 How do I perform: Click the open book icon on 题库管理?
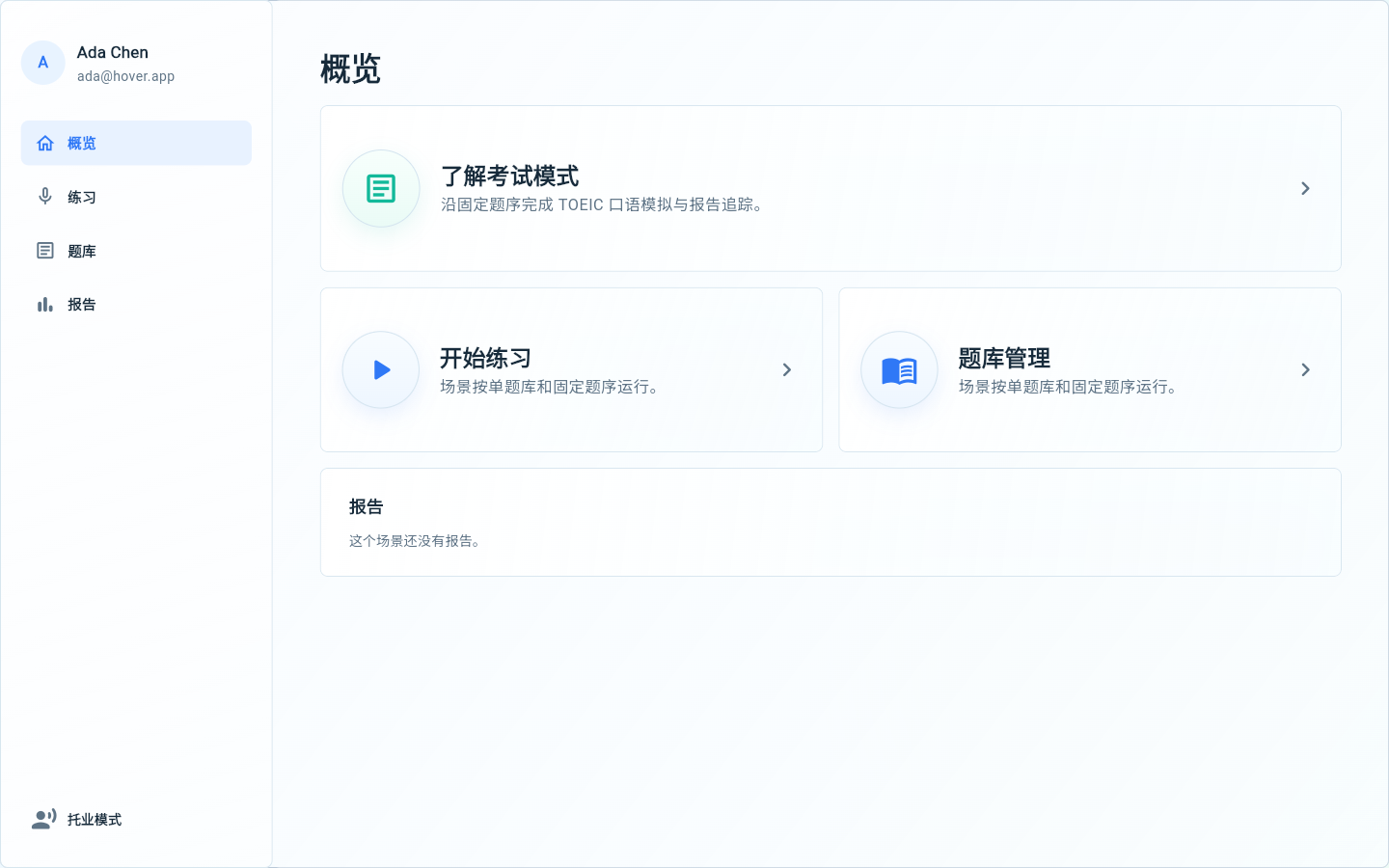point(899,370)
